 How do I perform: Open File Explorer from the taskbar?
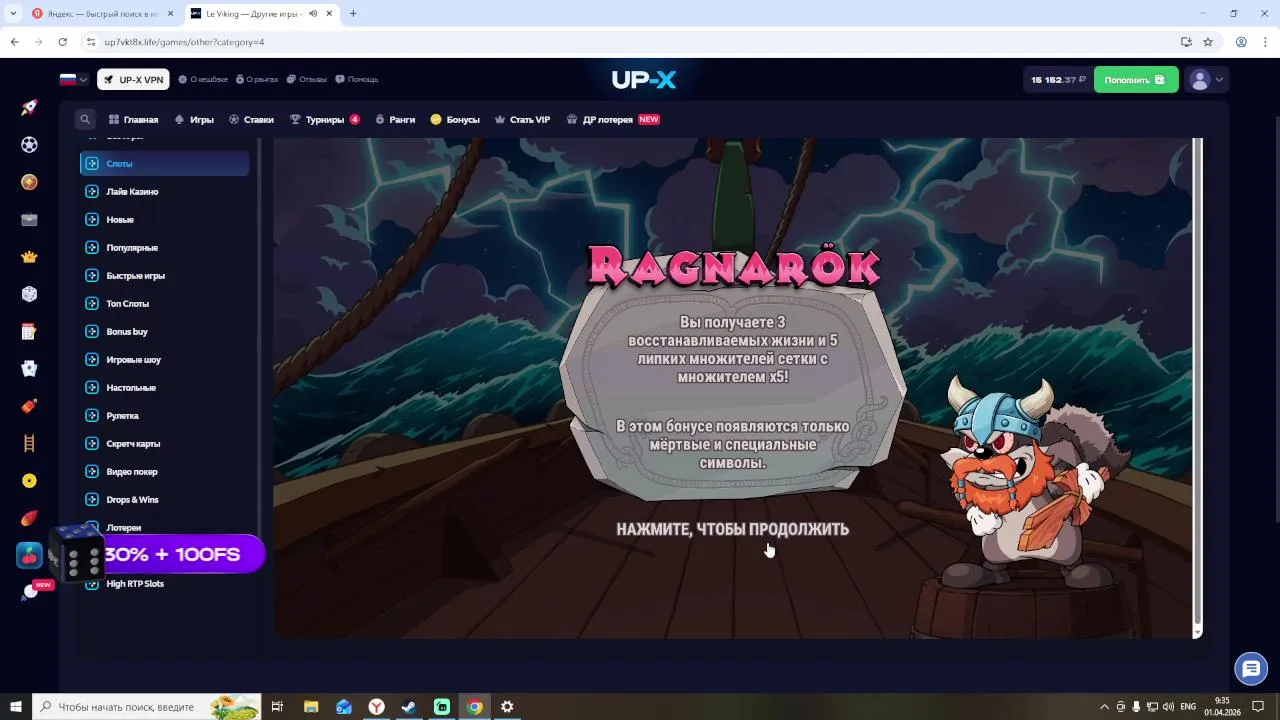tap(310, 707)
